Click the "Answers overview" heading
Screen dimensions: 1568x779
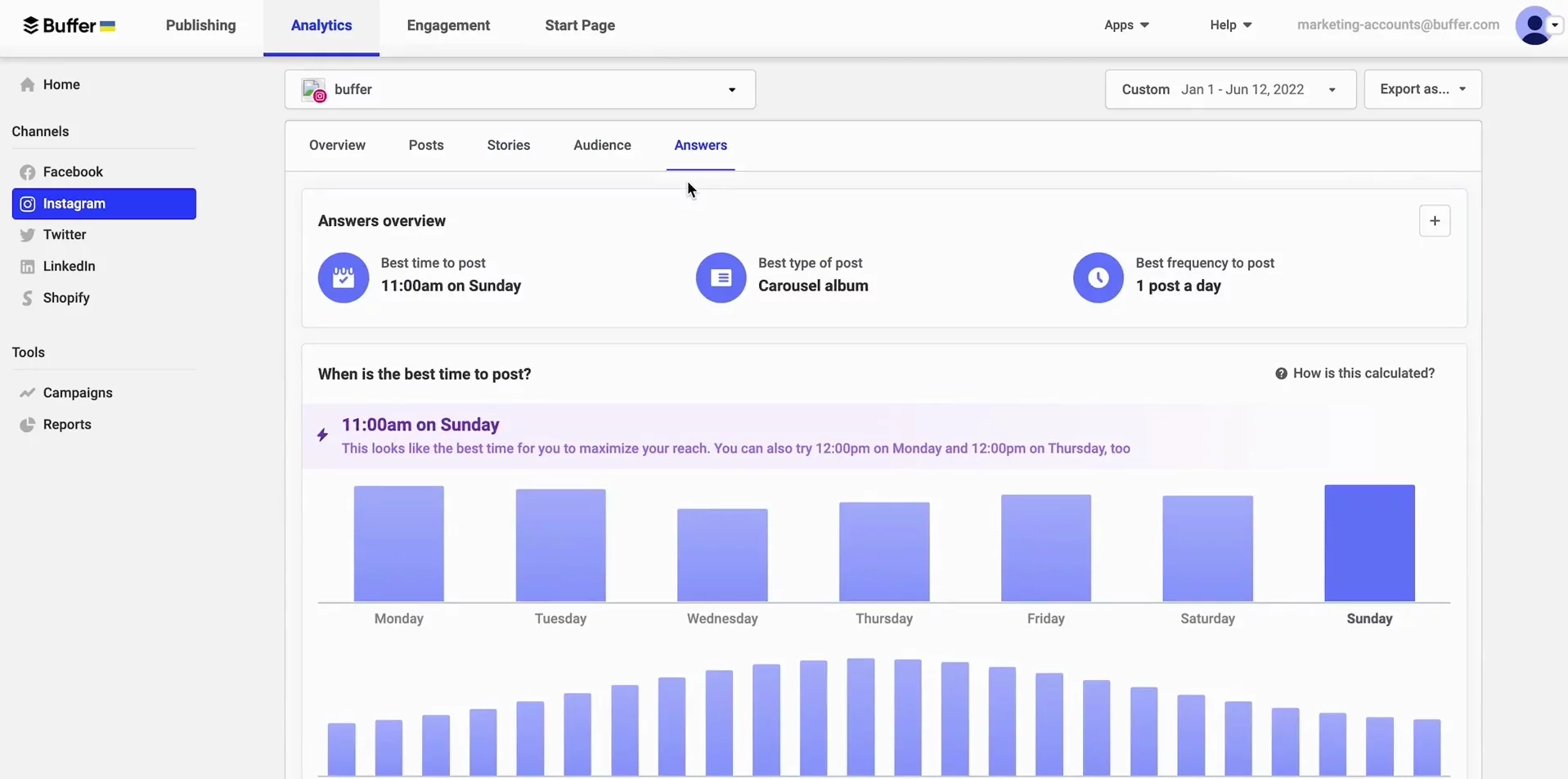click(382, 222)
